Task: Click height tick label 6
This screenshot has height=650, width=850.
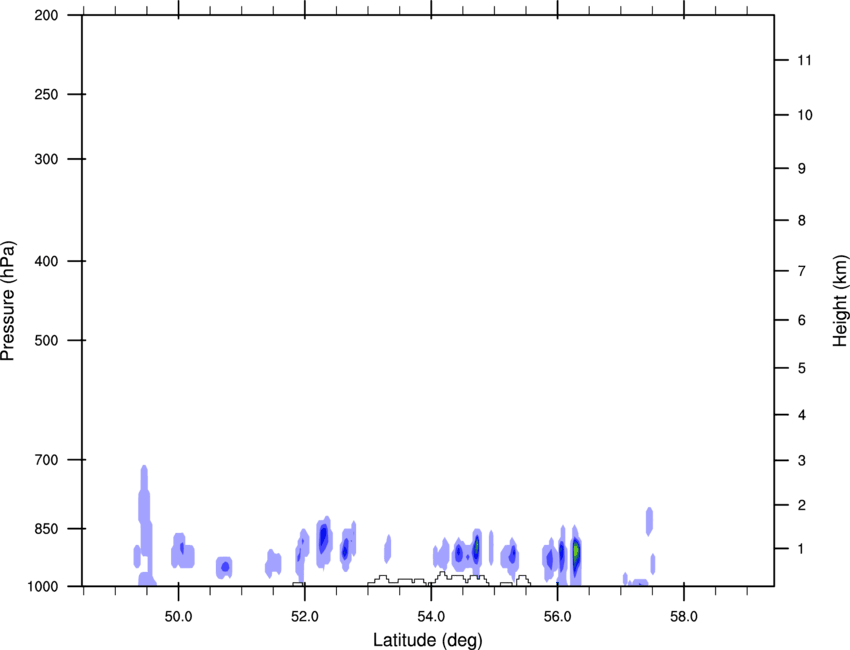Action: point(802,320)
